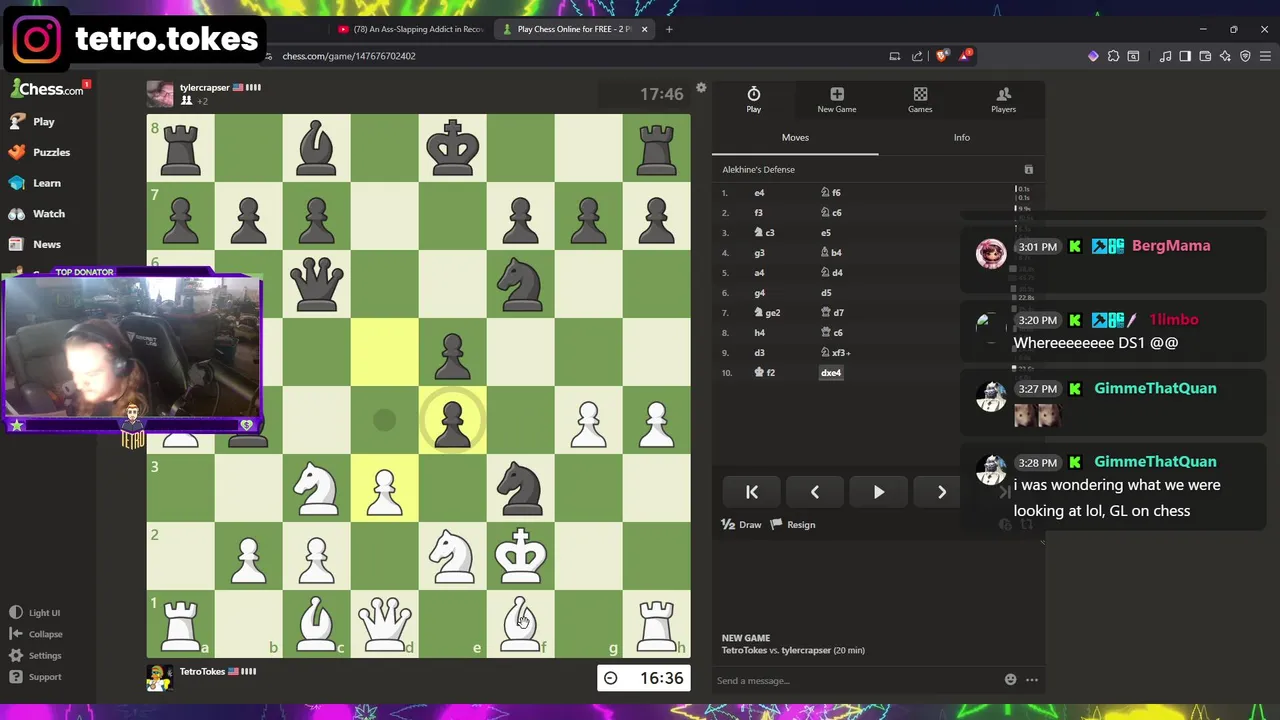Toggle Light UI mode
Screen dimensions: 1280x720
[35, 613]
